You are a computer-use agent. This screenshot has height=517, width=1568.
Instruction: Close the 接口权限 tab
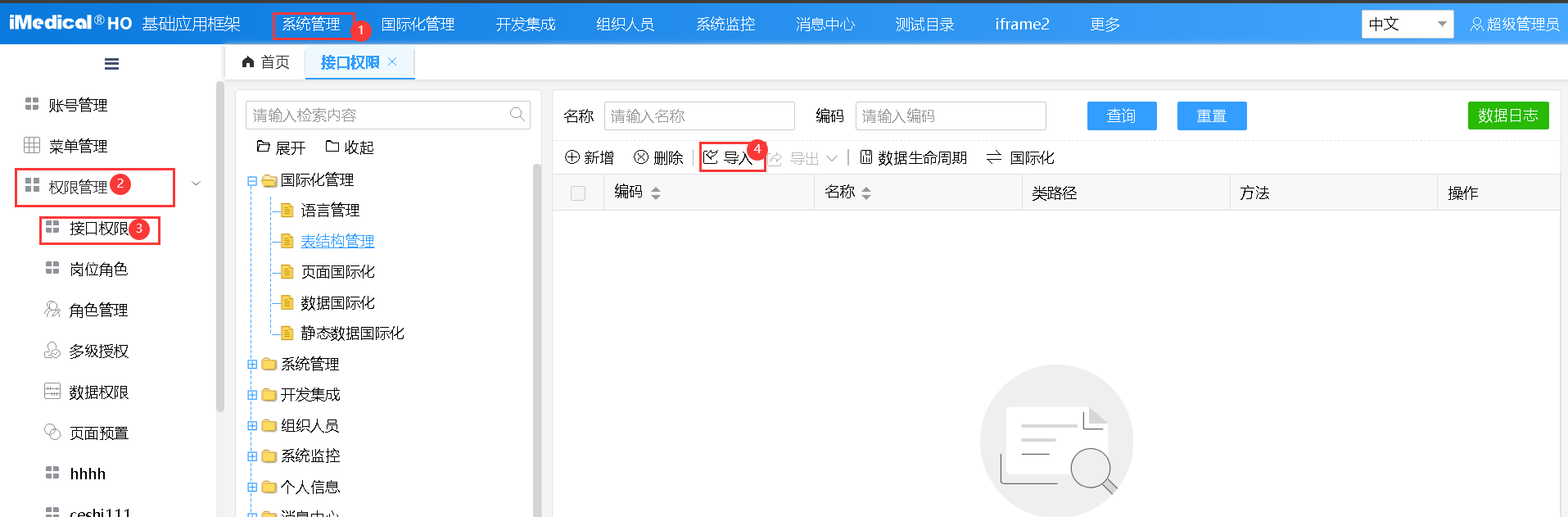click(392, 61)
